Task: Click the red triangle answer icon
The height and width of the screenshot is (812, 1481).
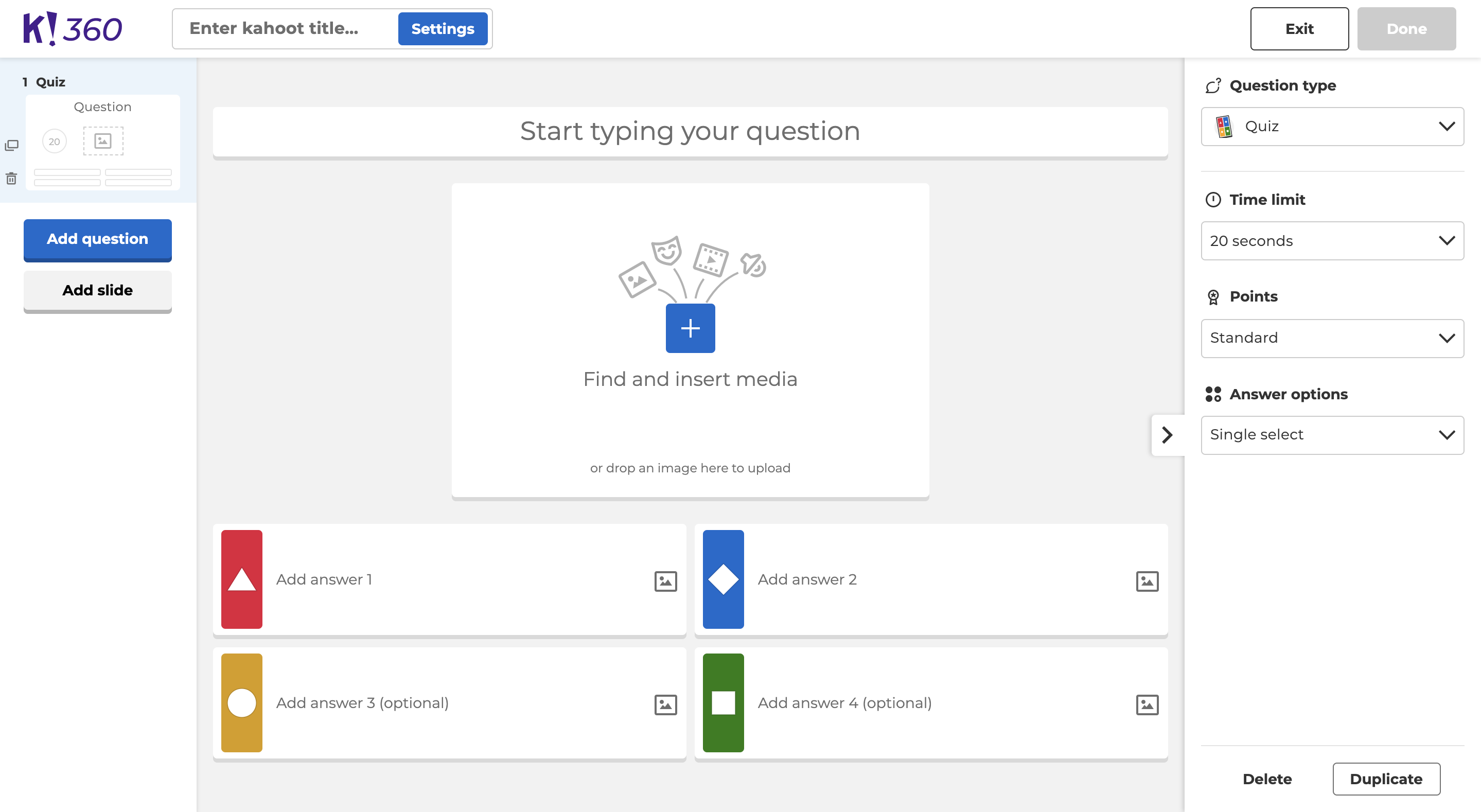Action: [x=242, y=580]
